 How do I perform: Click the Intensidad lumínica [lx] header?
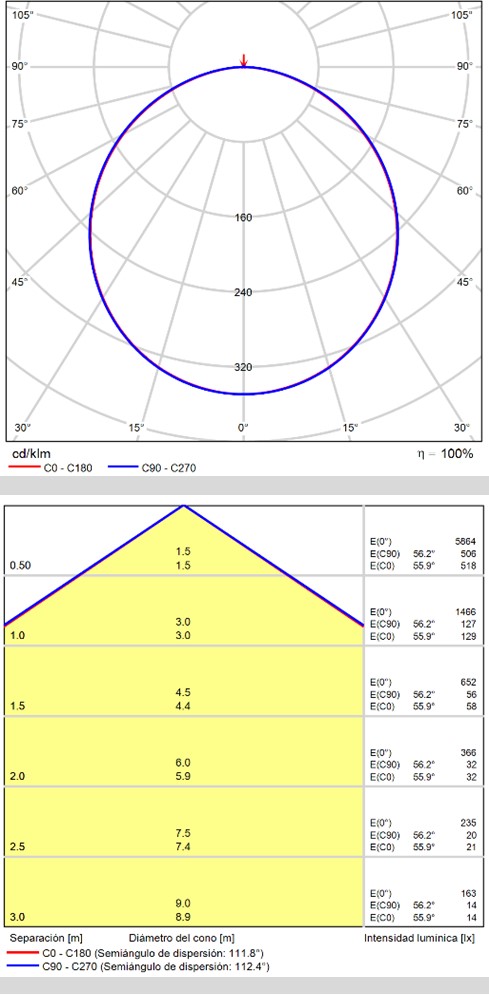[419, 938]
